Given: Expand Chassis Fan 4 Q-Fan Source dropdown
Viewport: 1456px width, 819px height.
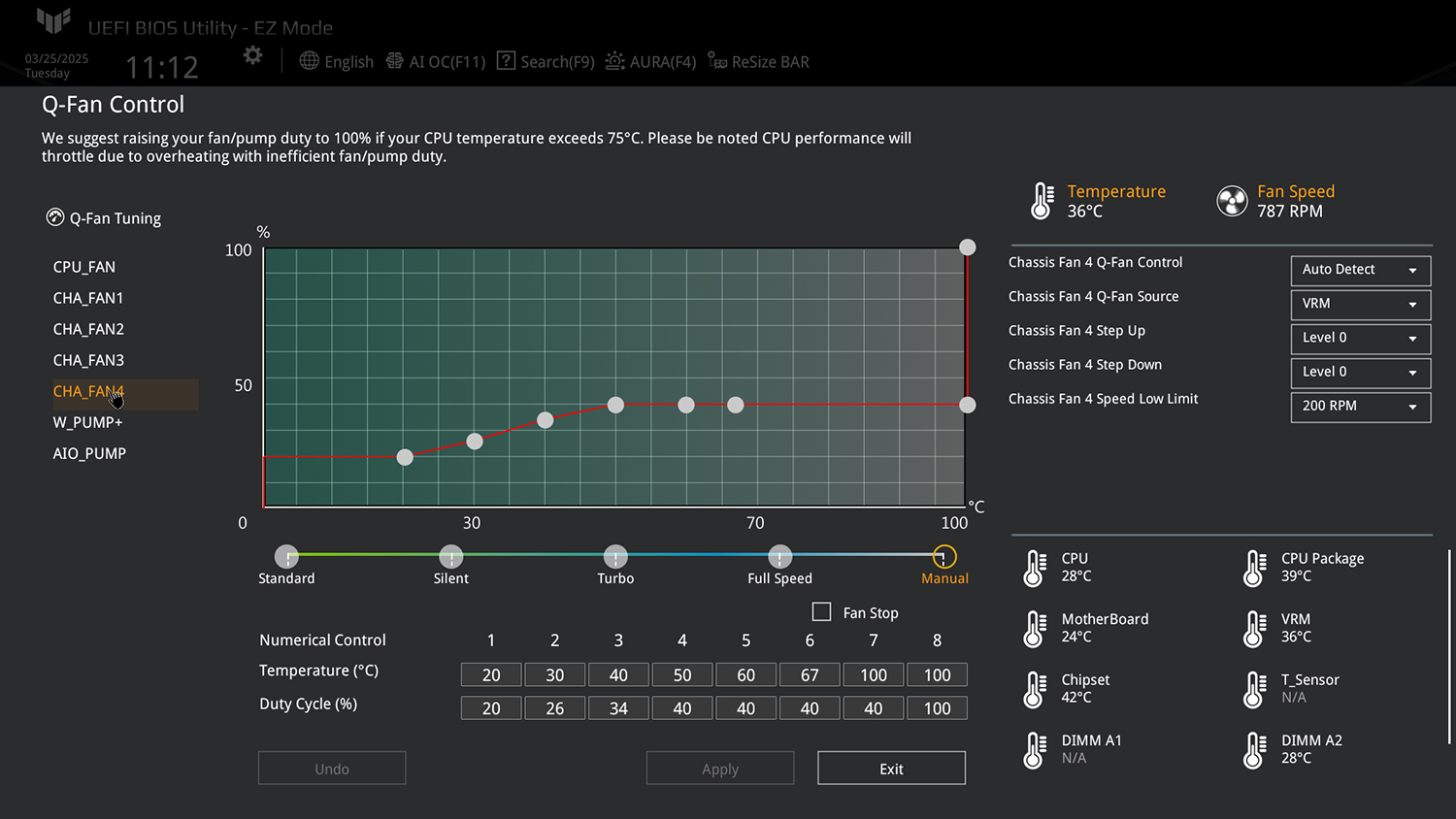Looking at the screenshot, I should (1360, 304).
